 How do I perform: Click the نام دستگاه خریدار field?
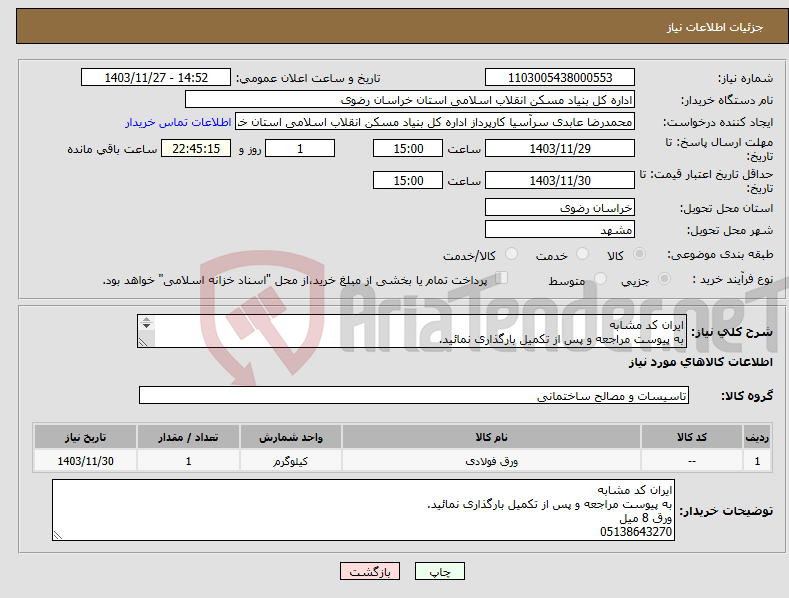pos(410,100)
